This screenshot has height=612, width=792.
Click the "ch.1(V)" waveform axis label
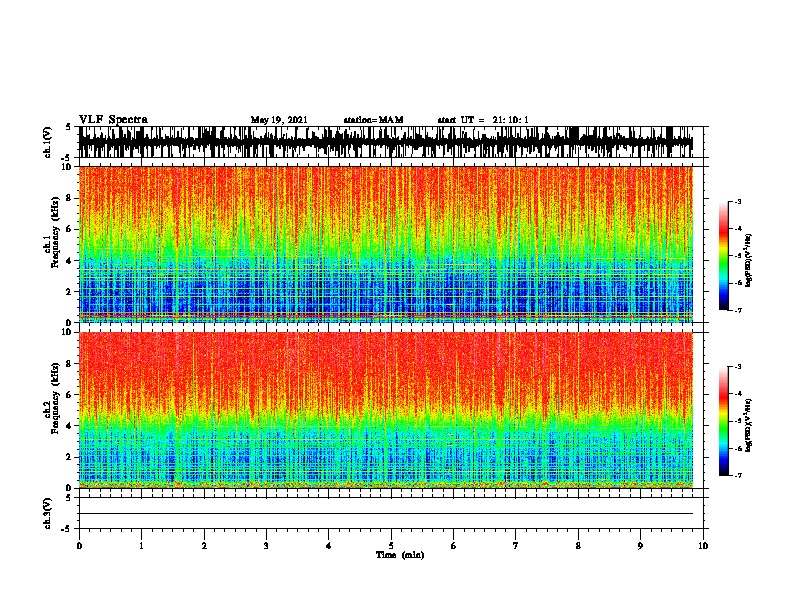click(x=48, y=142)
